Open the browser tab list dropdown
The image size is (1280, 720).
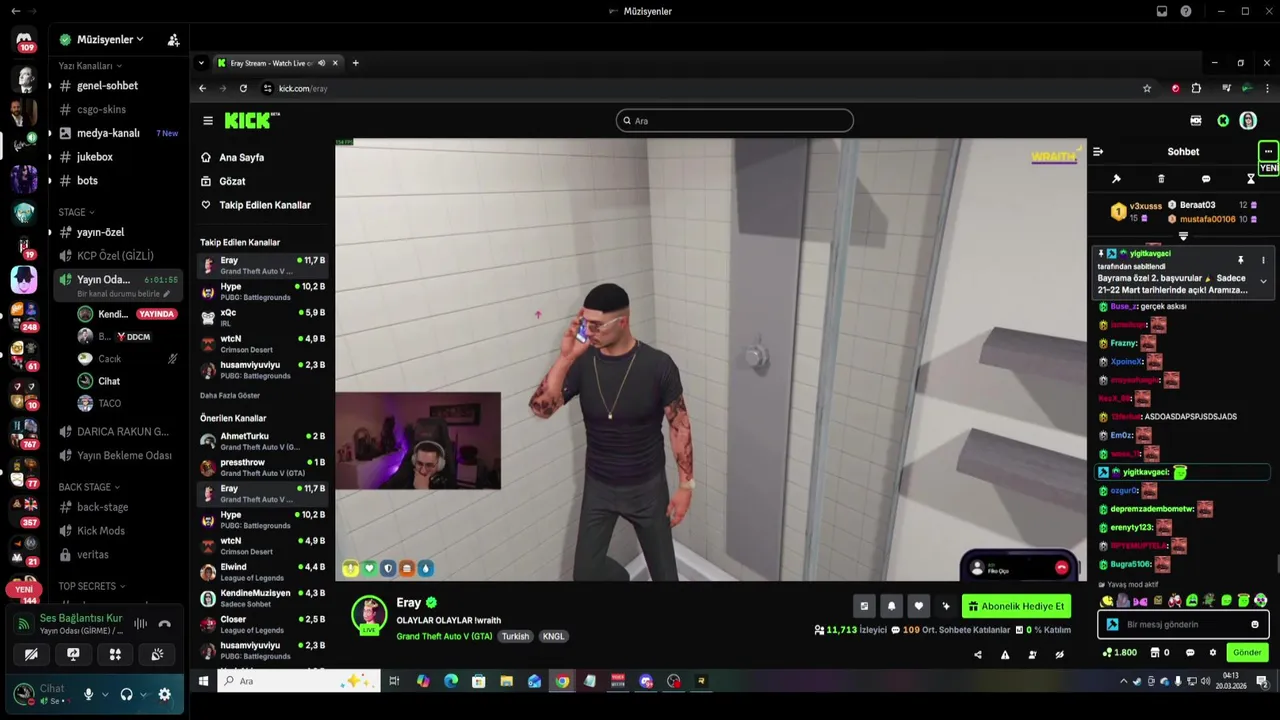coord(201,63)
